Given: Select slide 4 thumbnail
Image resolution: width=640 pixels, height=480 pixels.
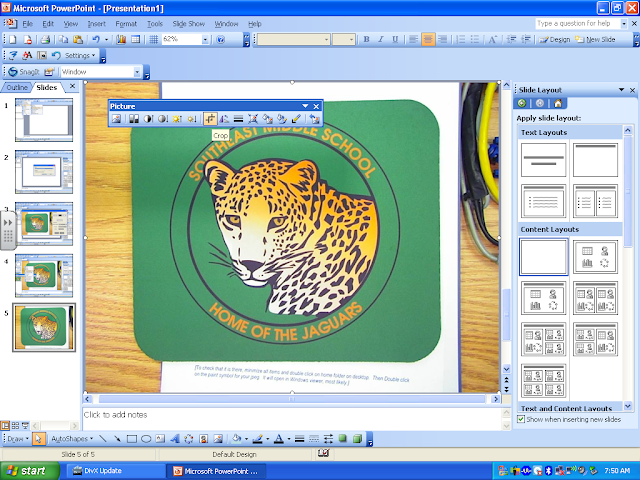Looking at the screenshot, I should (44, 276).
